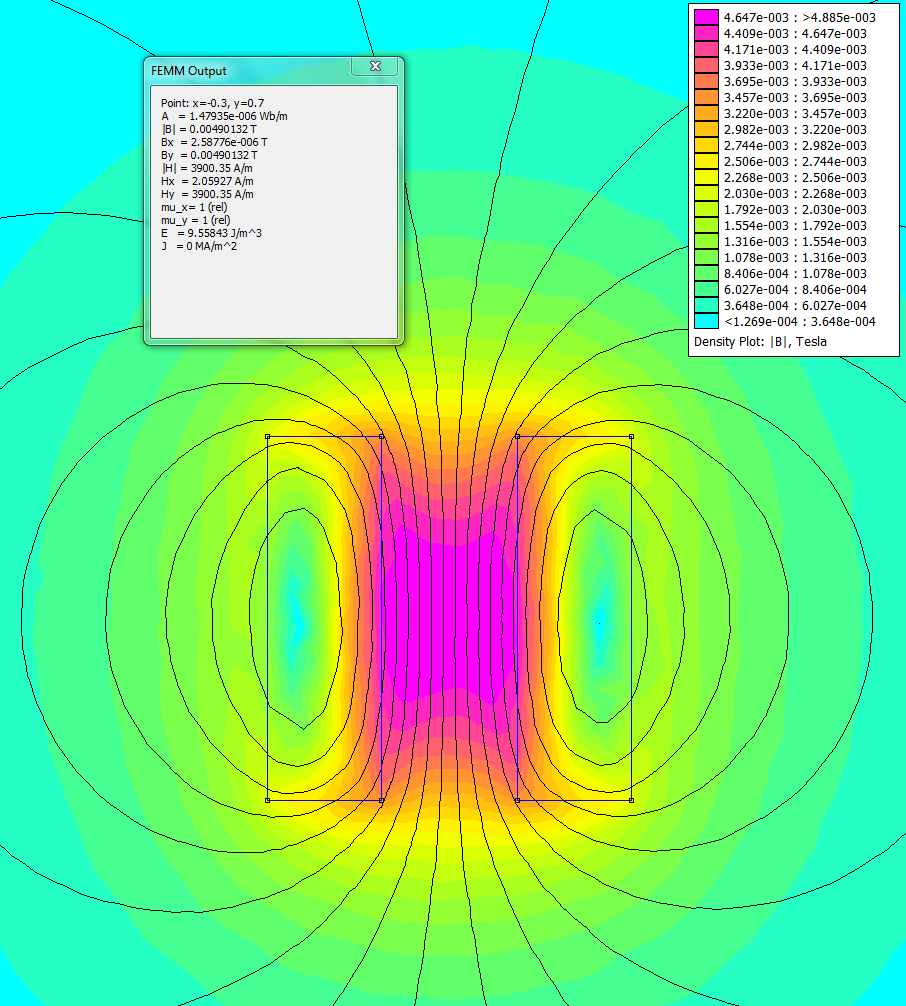Select the 'mu_y = 1 (rel)' line
Viewport: 906px width, 1006px height.
[196, 220]
